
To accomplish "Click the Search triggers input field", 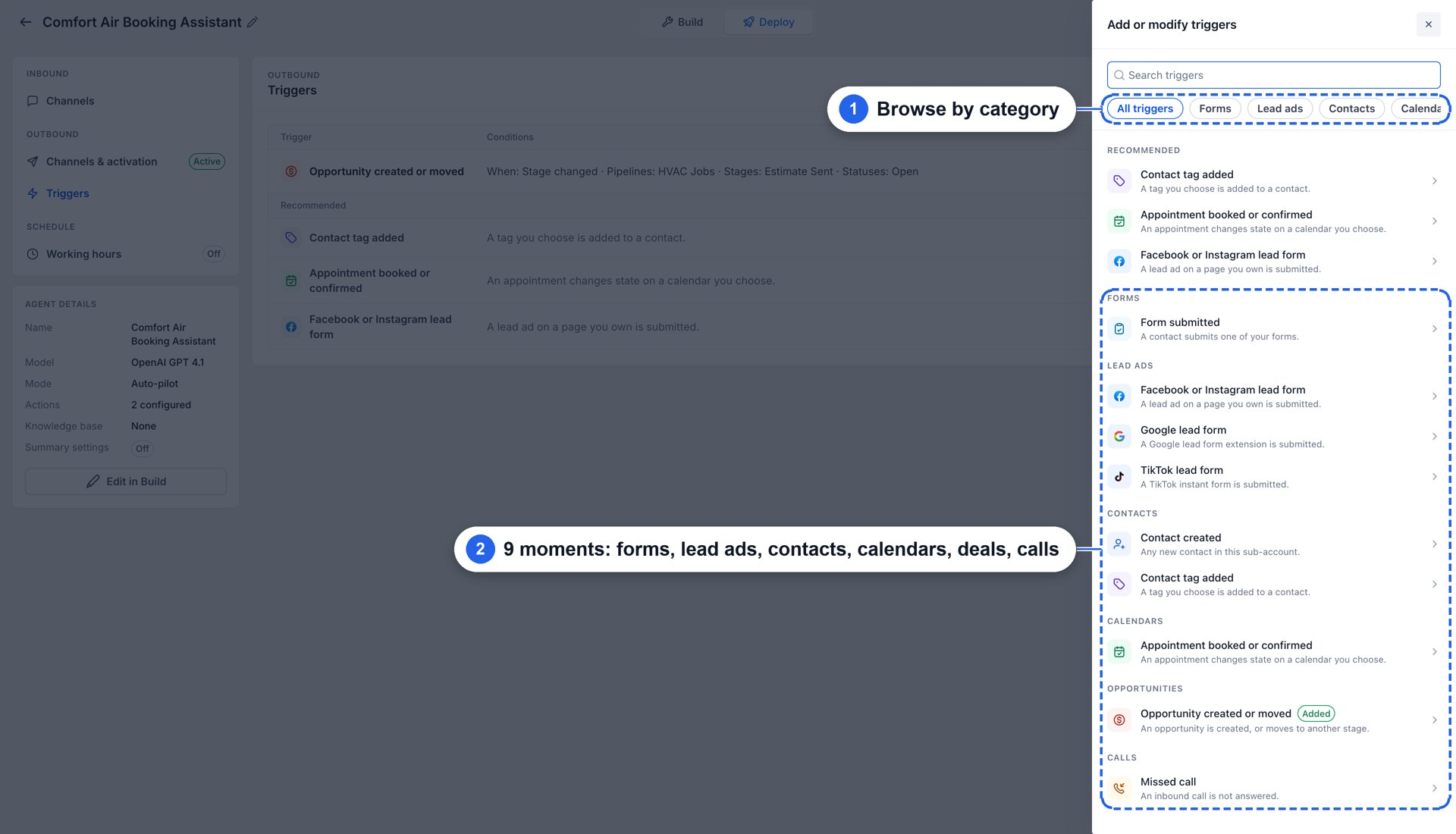I will coord(1274,75).
